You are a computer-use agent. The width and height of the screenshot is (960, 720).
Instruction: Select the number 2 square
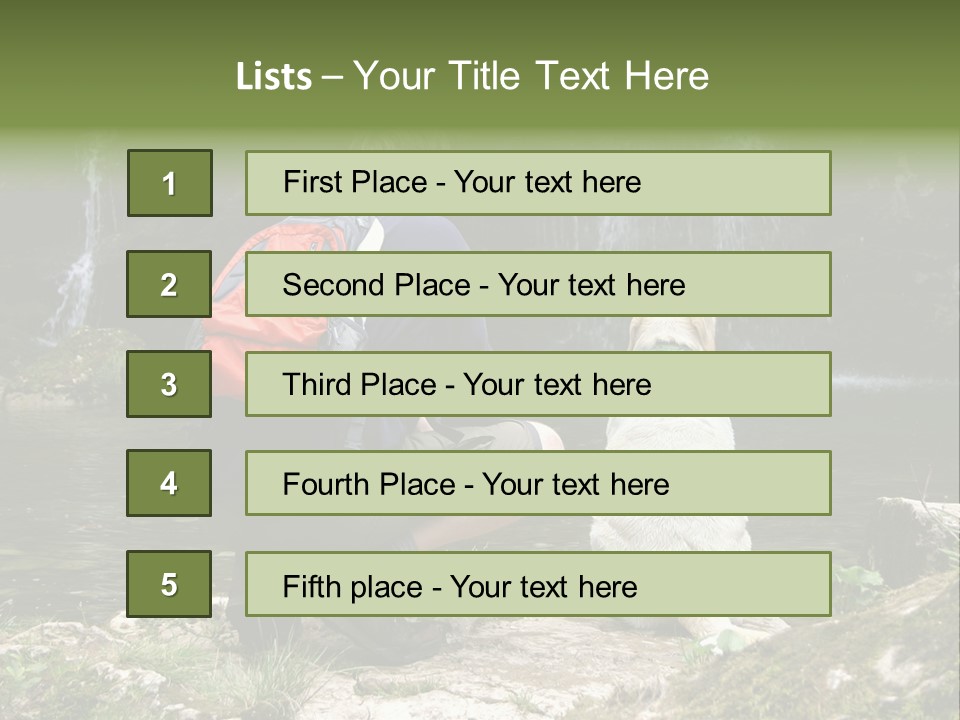pos(169,284)
